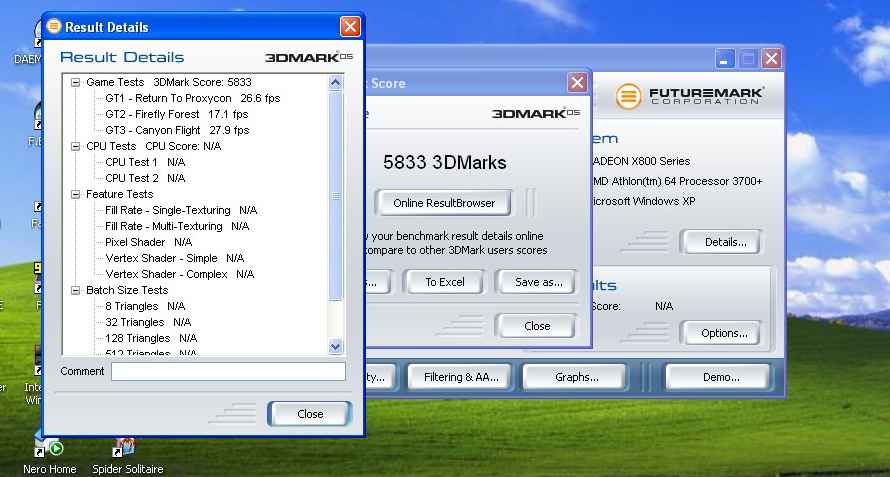Select Pixel Shader row
Screen dimensions: 890x477
149,242
